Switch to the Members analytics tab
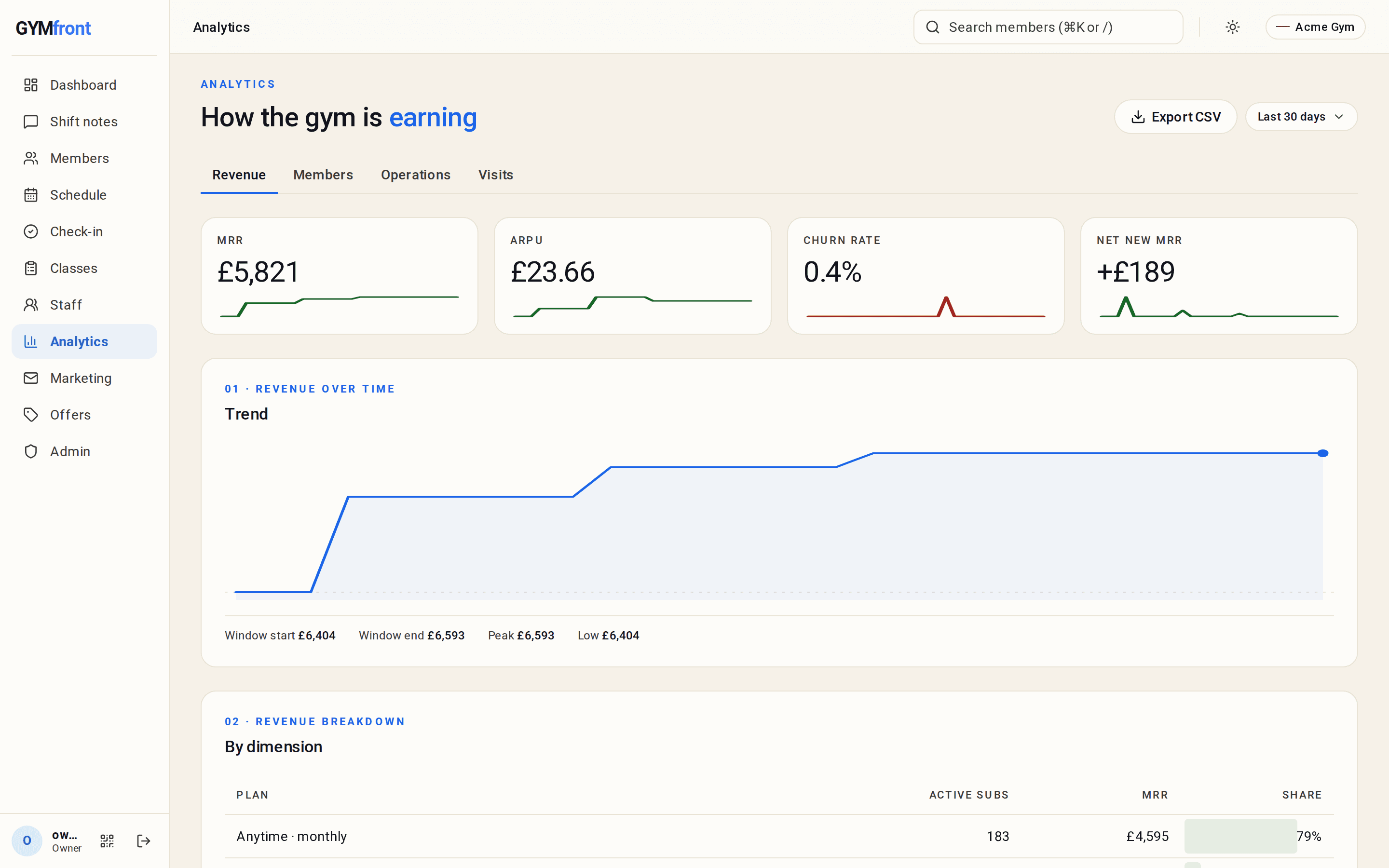1389x868 pixels. coord(323,175)
